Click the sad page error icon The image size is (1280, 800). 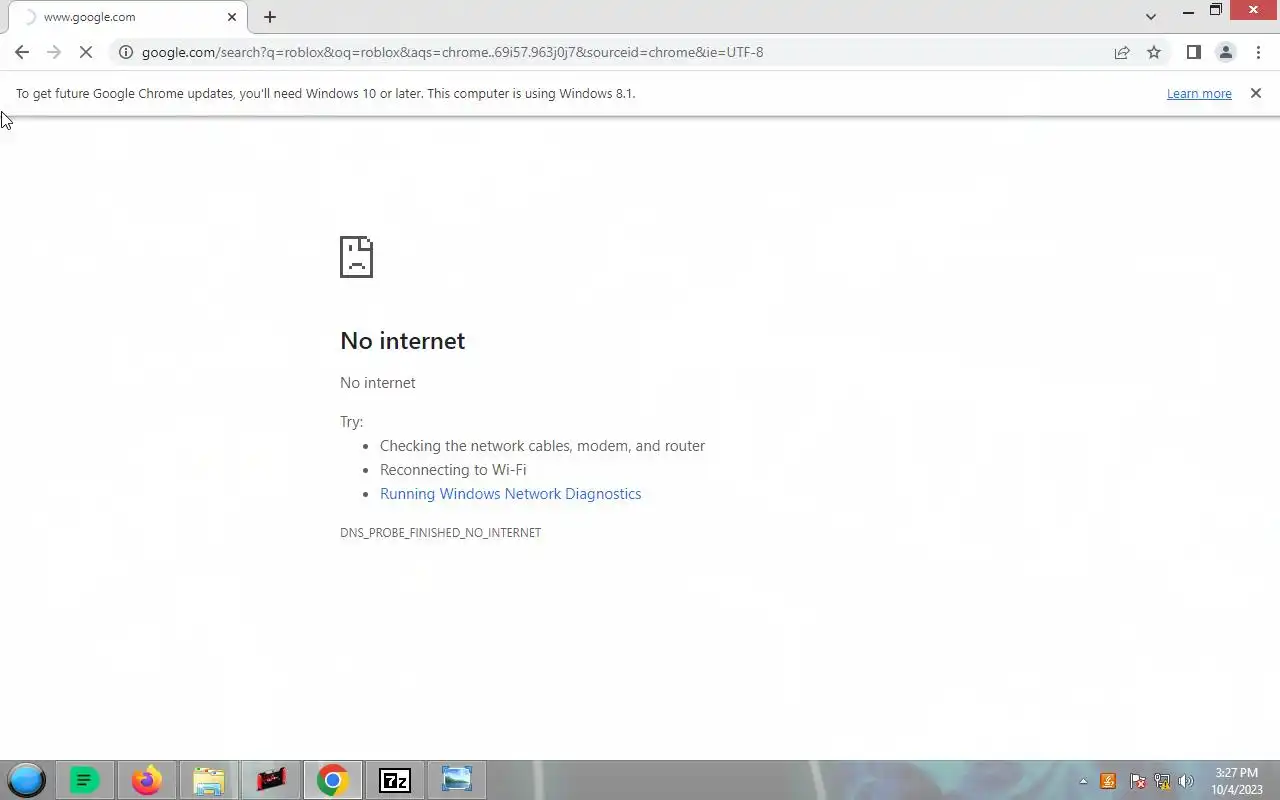356,257
